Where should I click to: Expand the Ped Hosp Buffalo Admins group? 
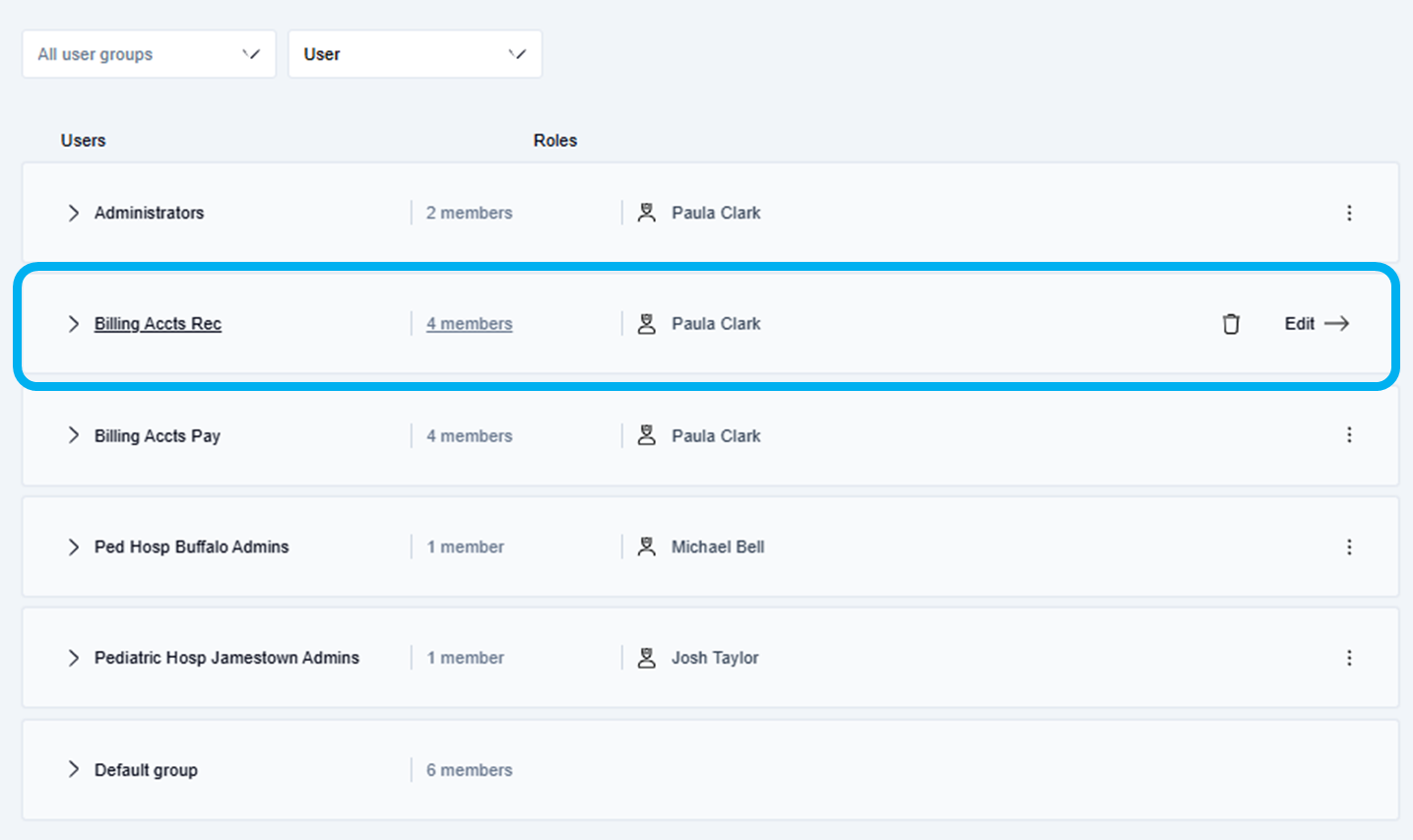point(73,547)
